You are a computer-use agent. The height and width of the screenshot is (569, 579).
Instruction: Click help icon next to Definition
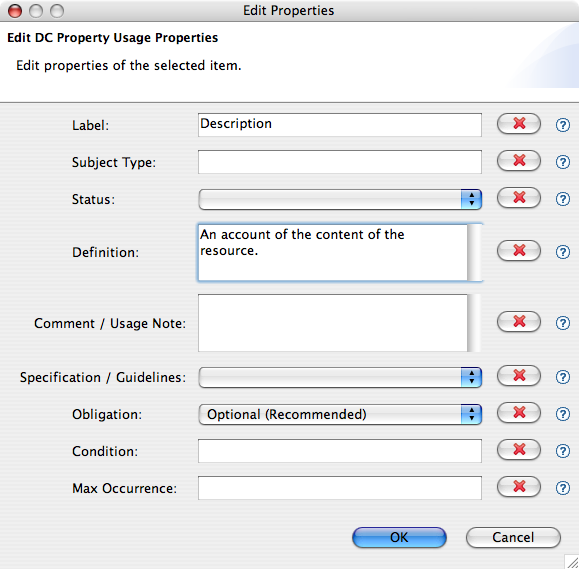[563, 252]
